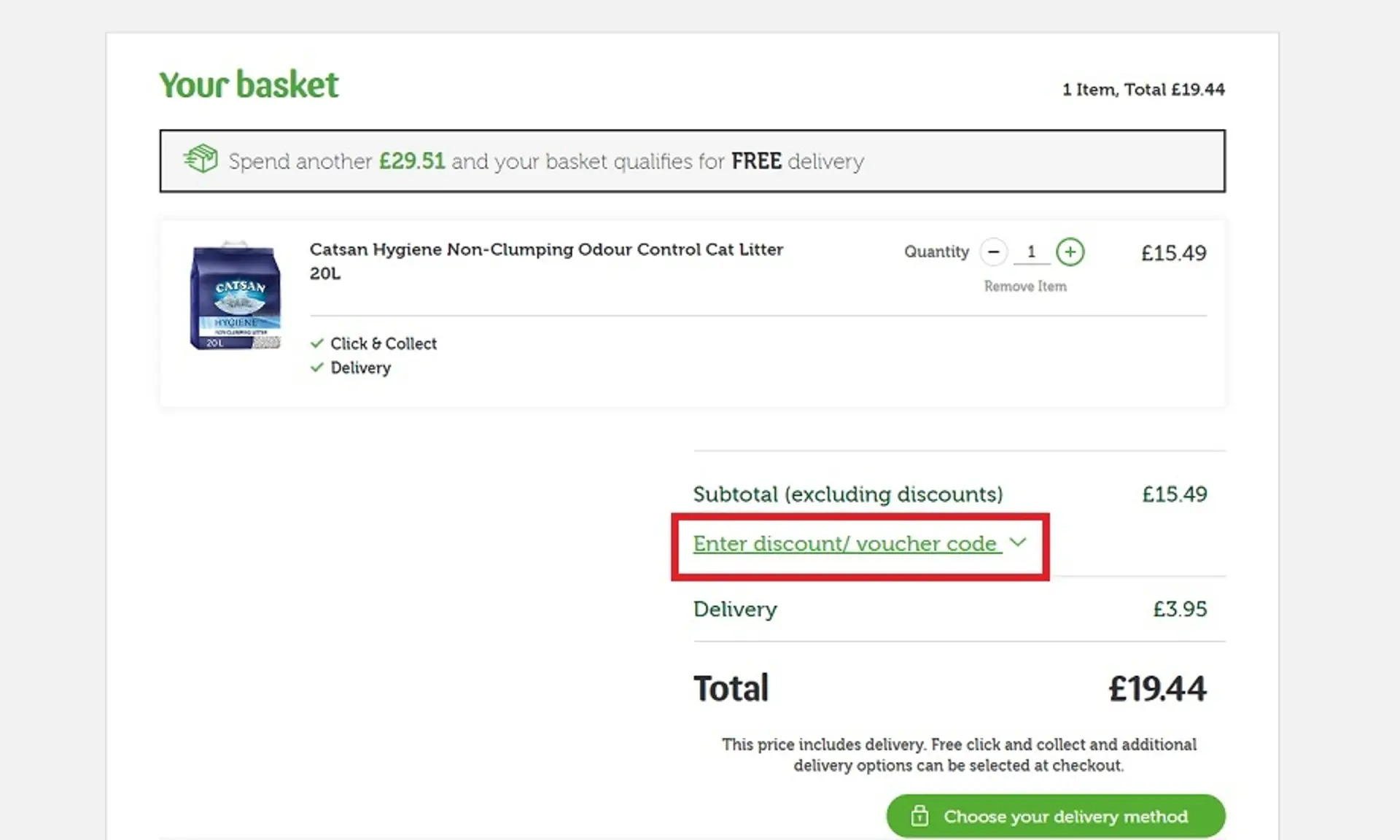Viewport: 1400px width, 840px height.
Task: Click Choose your delivery method button
Action: pos(1056,816)
